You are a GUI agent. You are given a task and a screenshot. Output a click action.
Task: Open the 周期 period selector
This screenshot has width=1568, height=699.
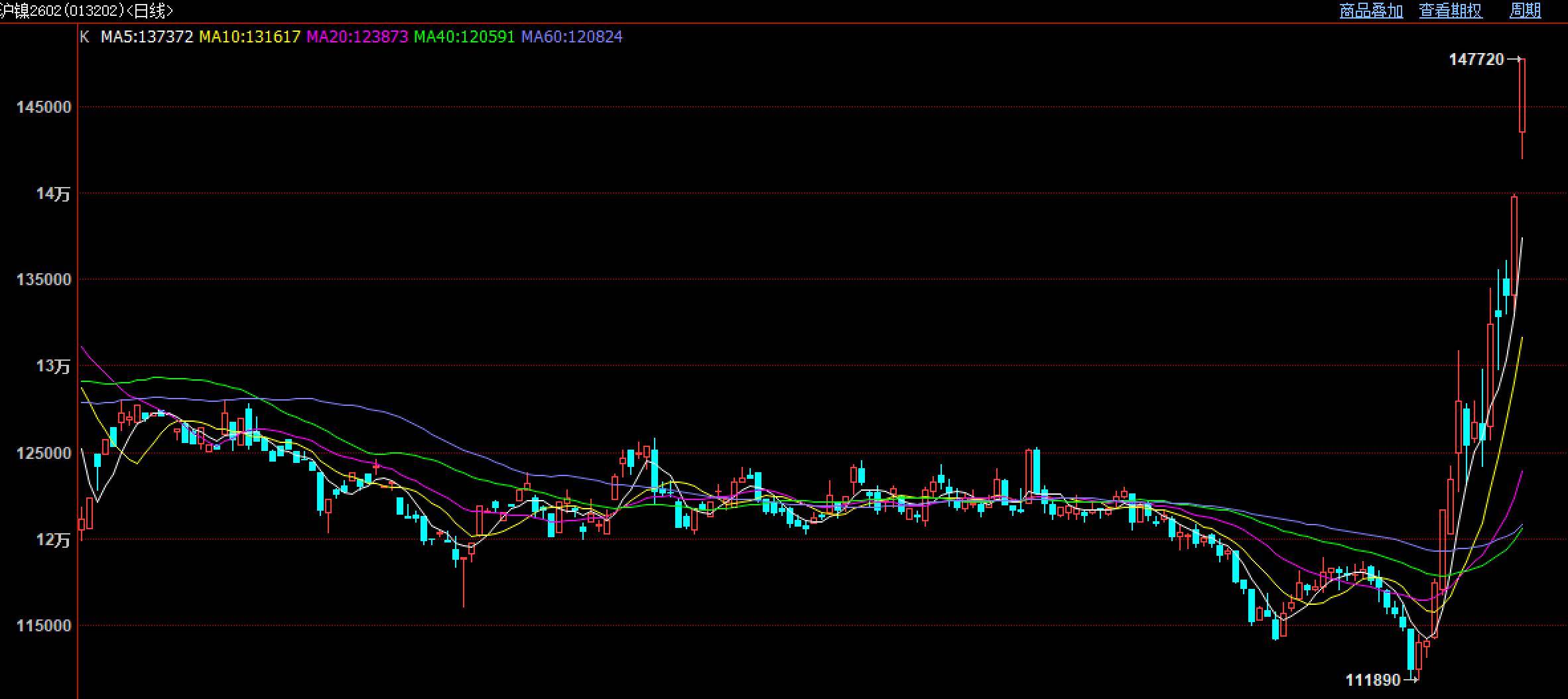coord(1524,11)
